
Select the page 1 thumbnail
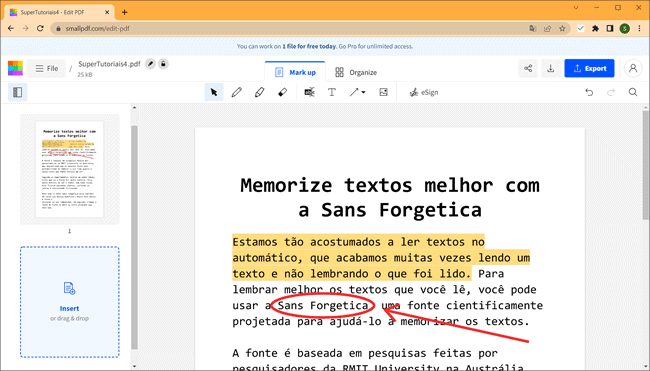70,169
